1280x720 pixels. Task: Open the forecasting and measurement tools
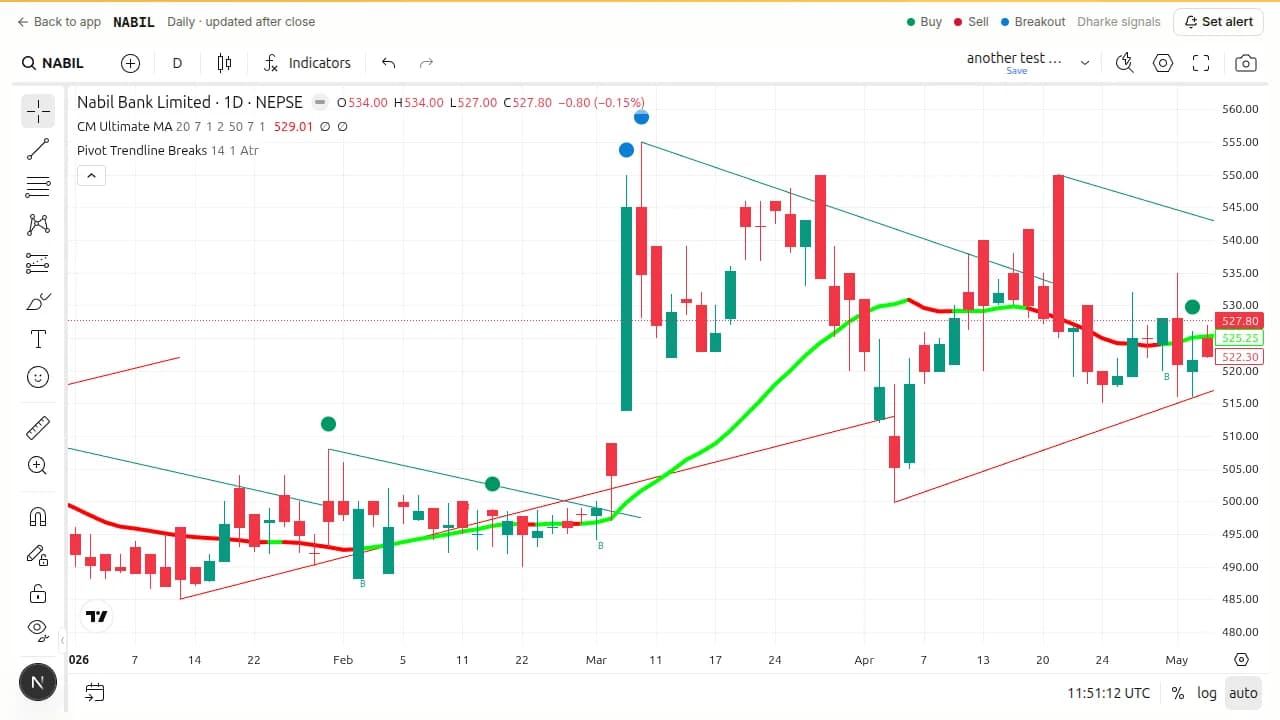pyautogui.click(x=38, y=263)
